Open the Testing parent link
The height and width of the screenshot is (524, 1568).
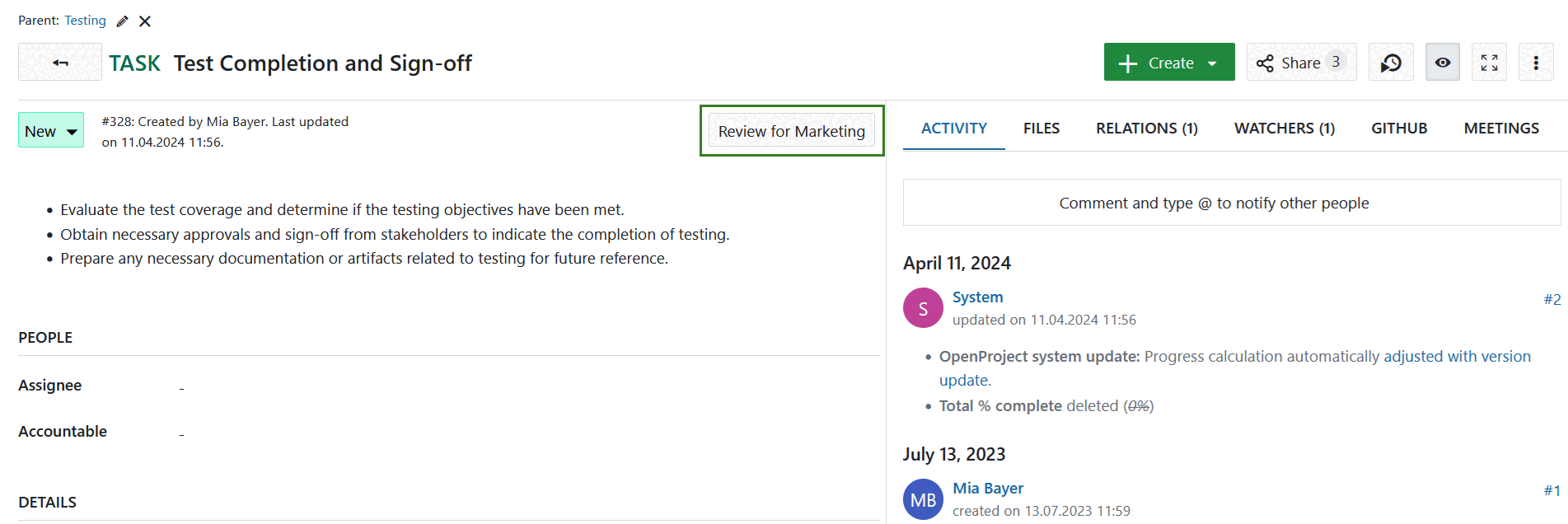pos(86,21)
